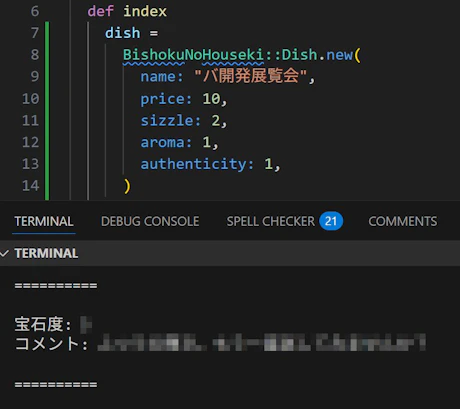Click the 'authenticity:' keyword argument
The width and height of the screenshot is (460, 409).
coord(197,164)
